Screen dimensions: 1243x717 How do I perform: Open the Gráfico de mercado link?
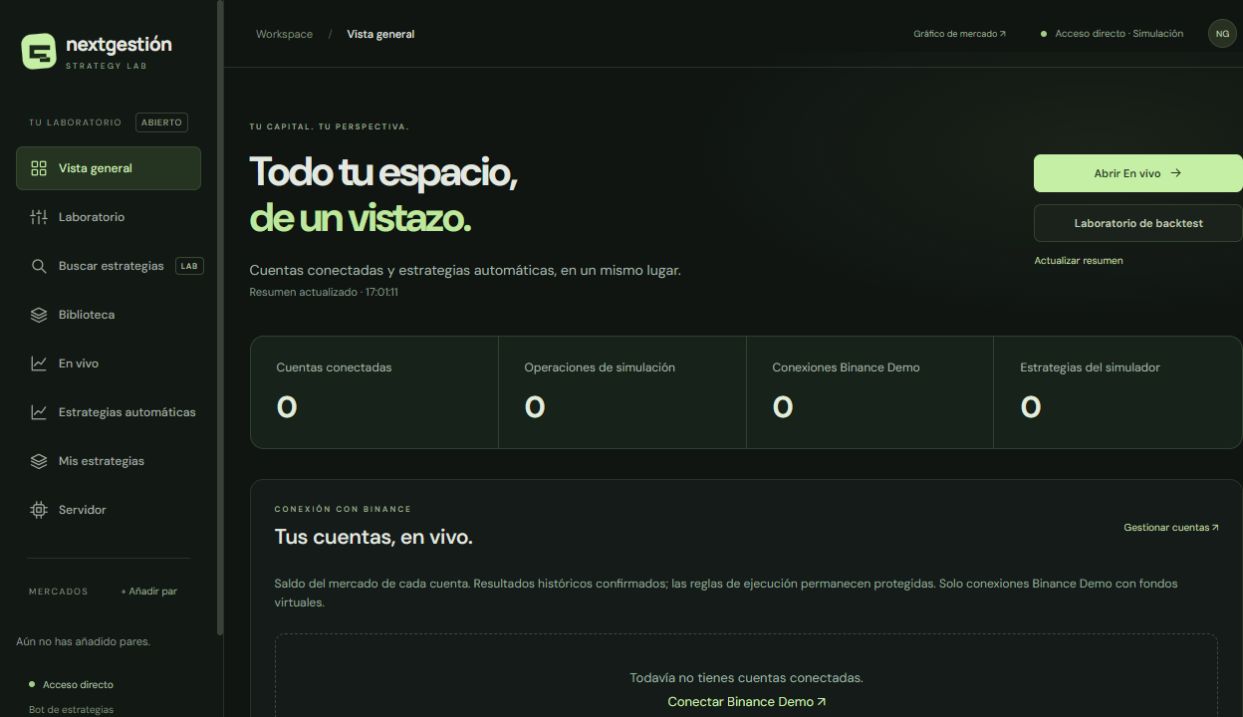point(959,34)
